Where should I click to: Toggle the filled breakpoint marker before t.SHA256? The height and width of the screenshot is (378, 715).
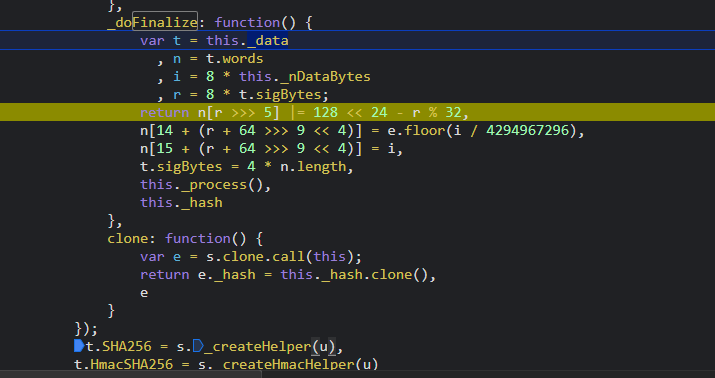[x=79, y=346]
